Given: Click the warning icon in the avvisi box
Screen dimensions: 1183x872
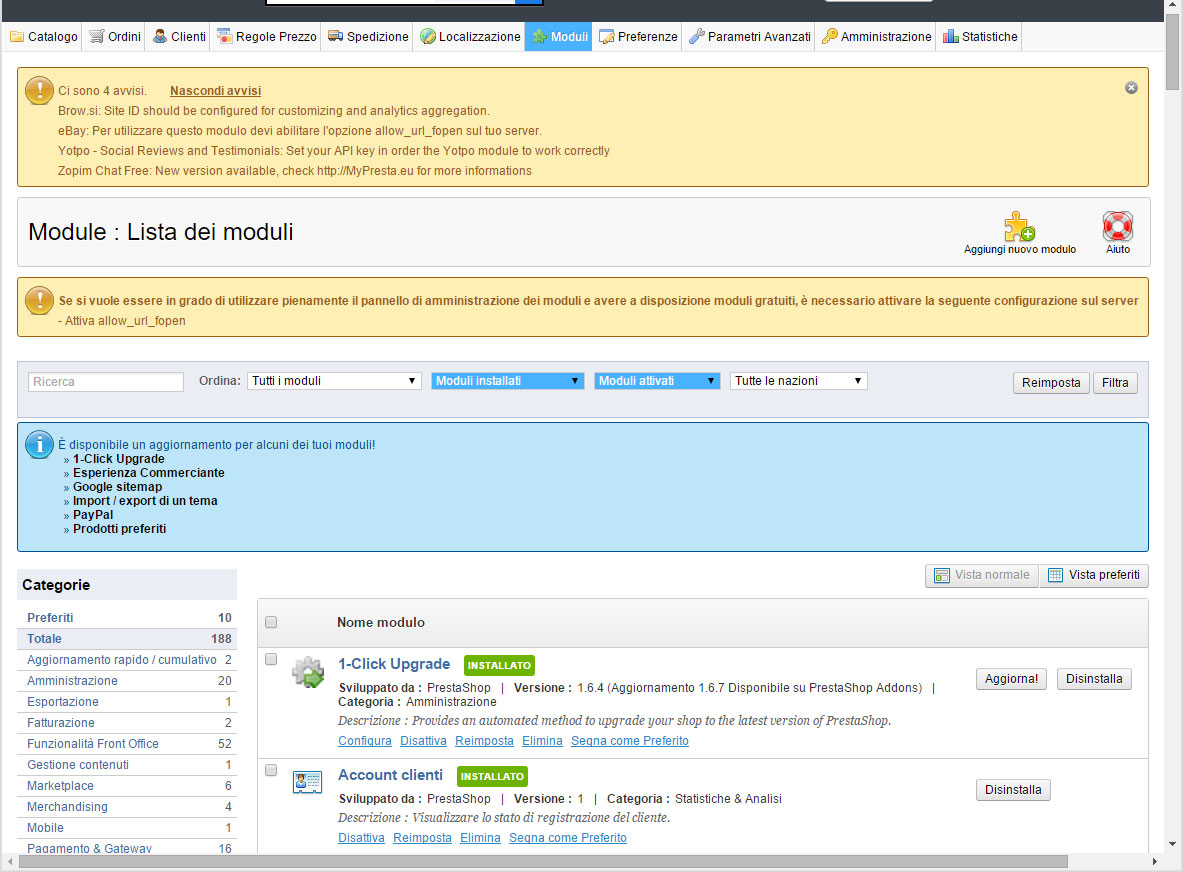Looking at the screenshot, I should point(39,91).
